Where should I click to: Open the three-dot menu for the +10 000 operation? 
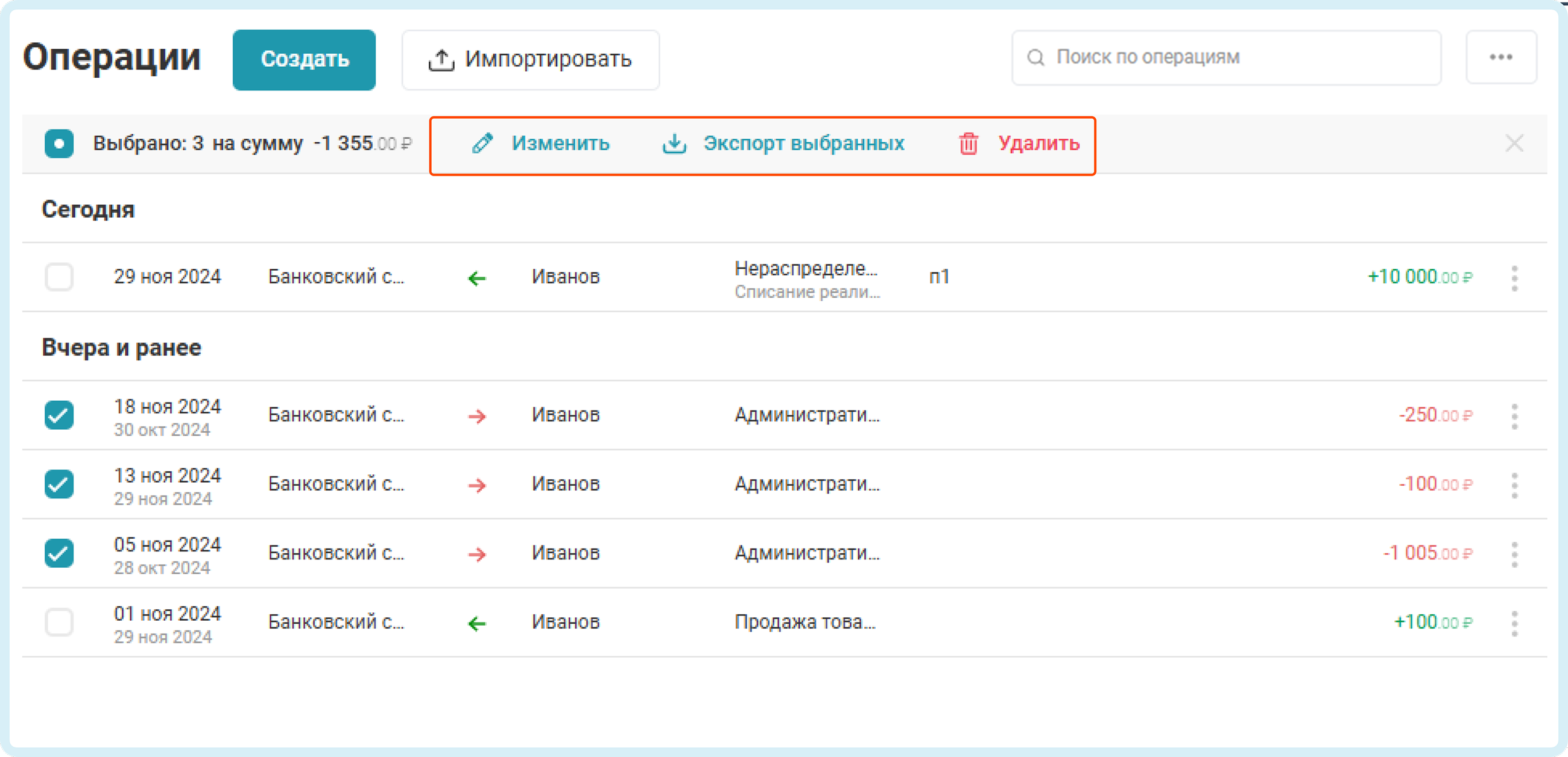(1514, 277)
